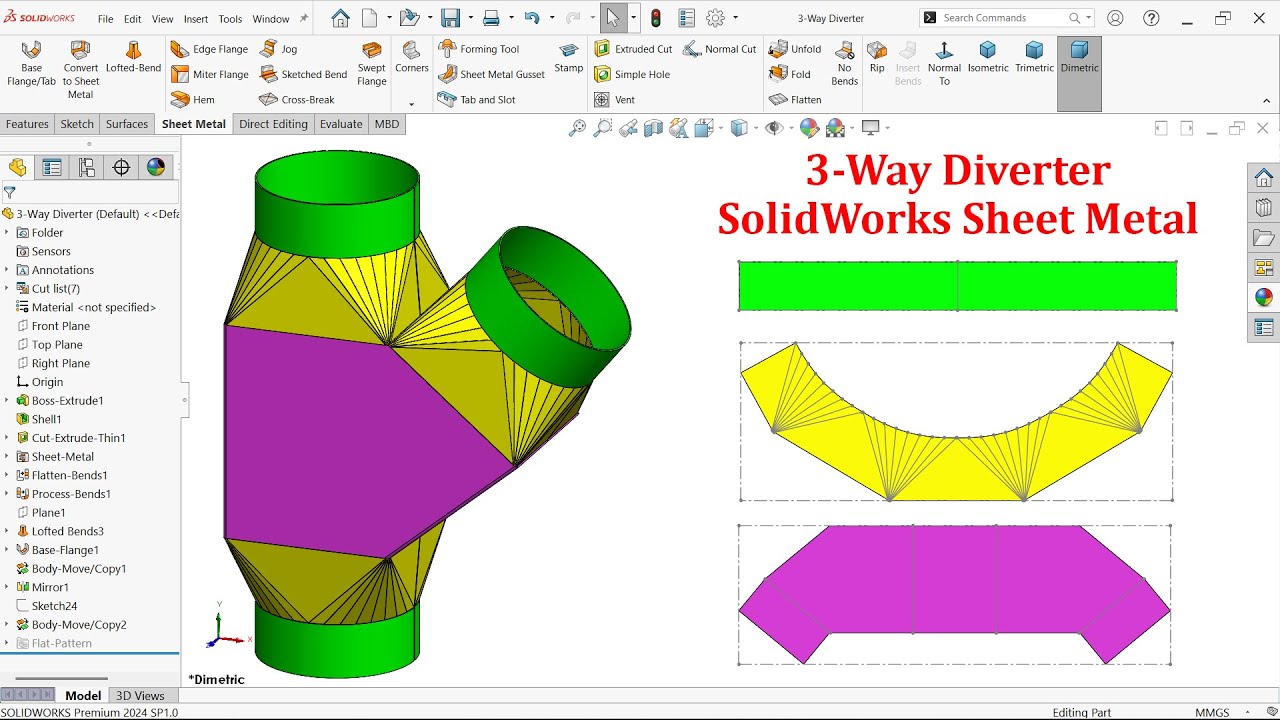Expand the Mirror1 feature
The image size is (1280, 720).
point(6,587)
